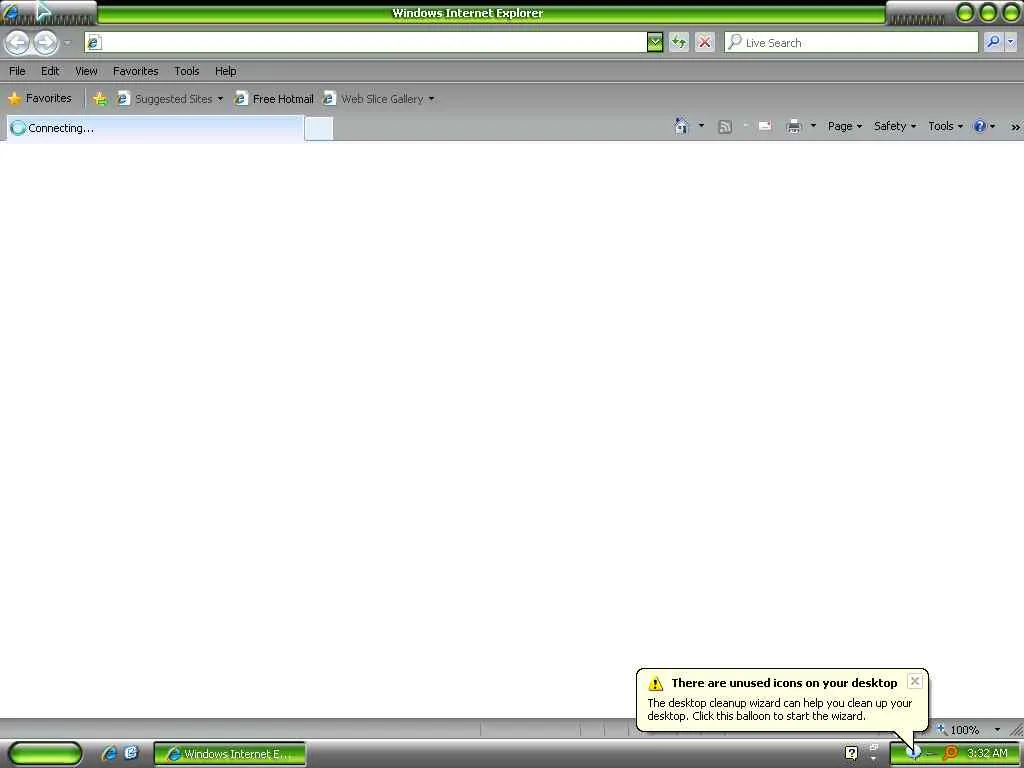Click the Back navigation button

point(18,43)
